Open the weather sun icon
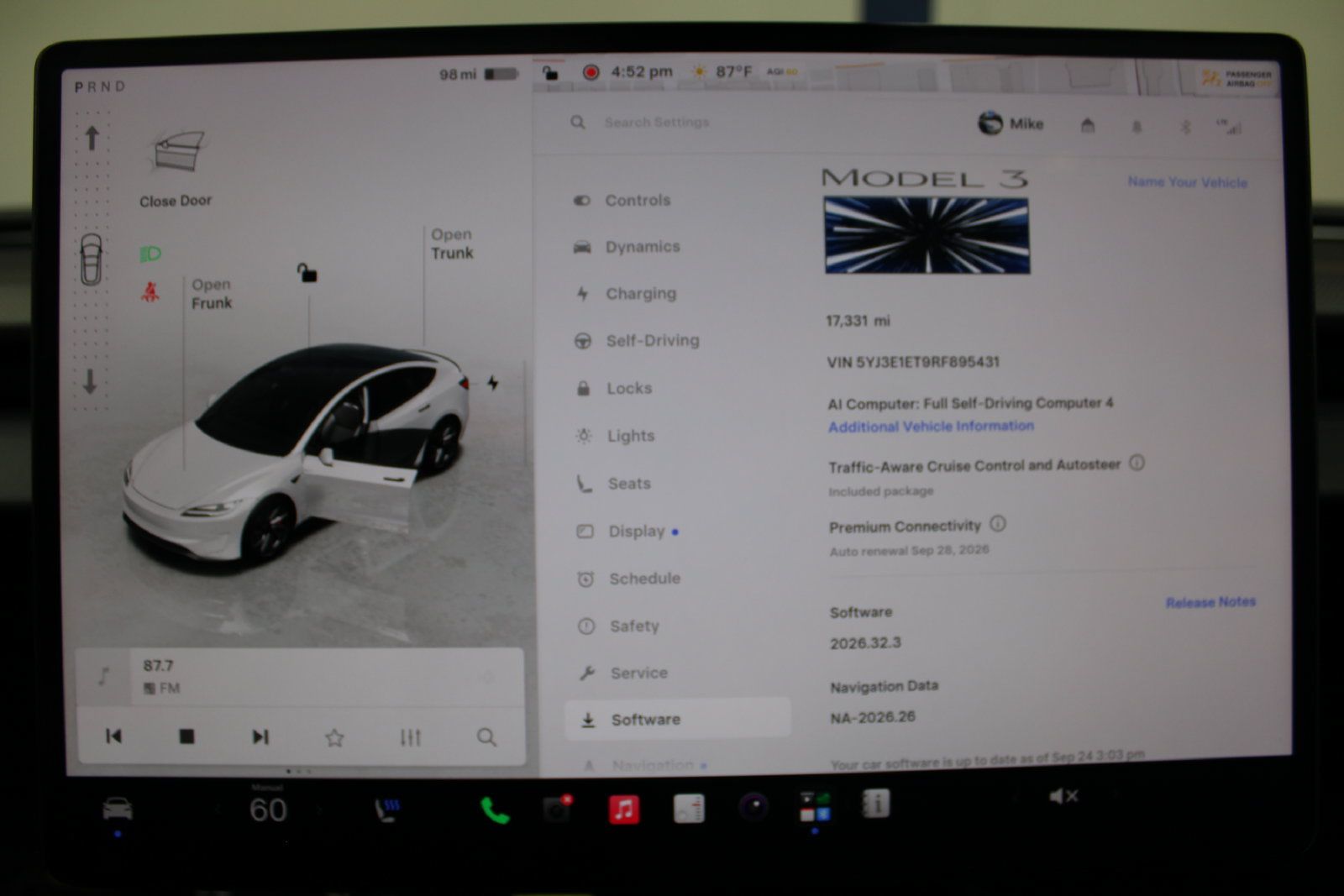Screen dimensions: 1344x896 (699, 72)
